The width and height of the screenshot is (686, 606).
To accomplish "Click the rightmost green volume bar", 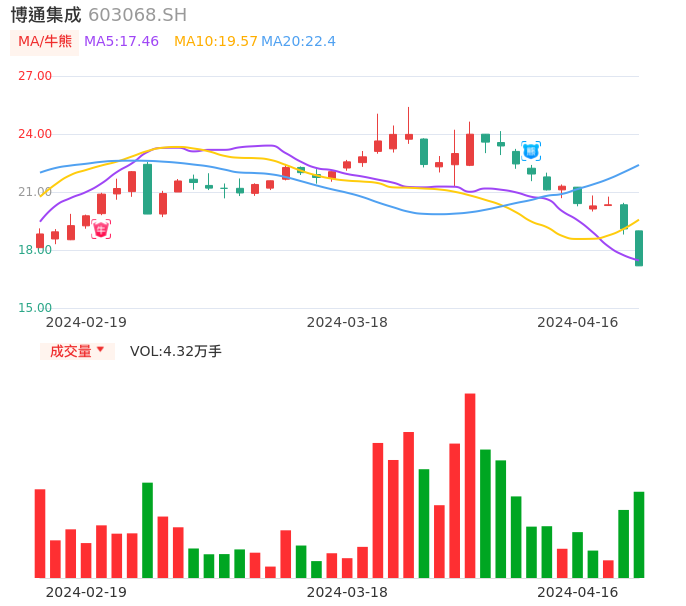I will coord(639,534).
